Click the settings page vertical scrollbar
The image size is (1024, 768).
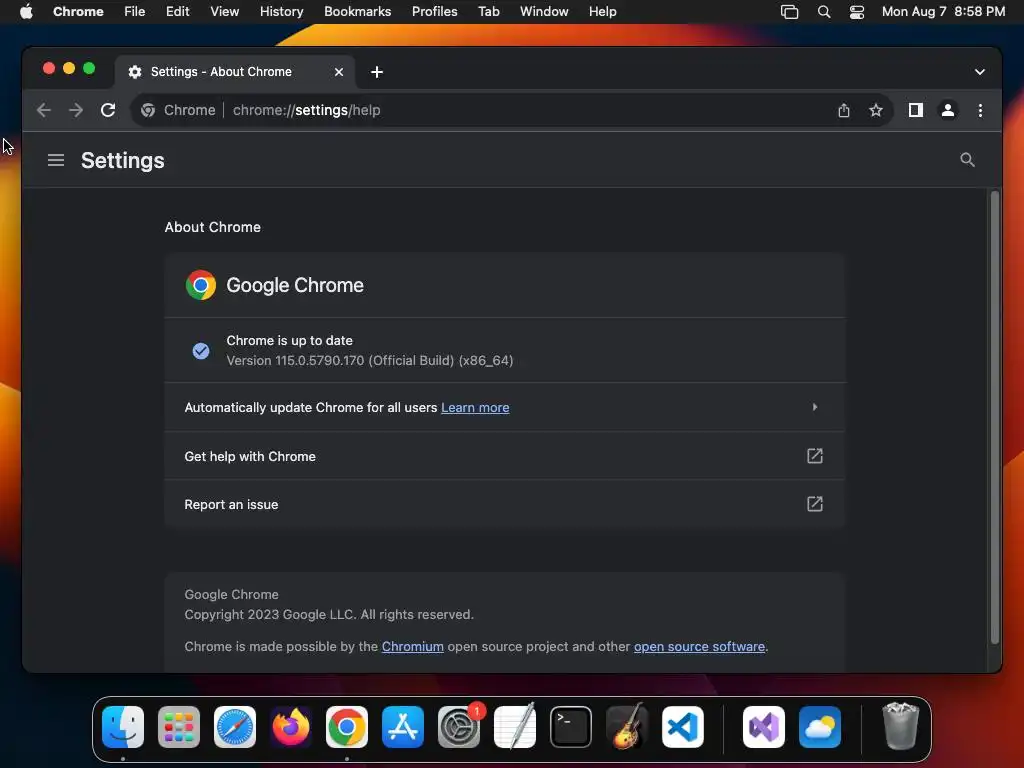[x=995, y=418]
